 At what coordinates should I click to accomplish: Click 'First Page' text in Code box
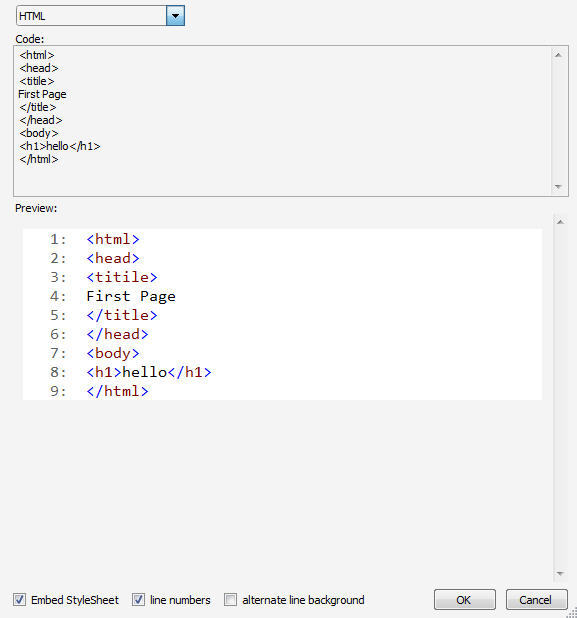pyautogui.click(x=42, y=94)
